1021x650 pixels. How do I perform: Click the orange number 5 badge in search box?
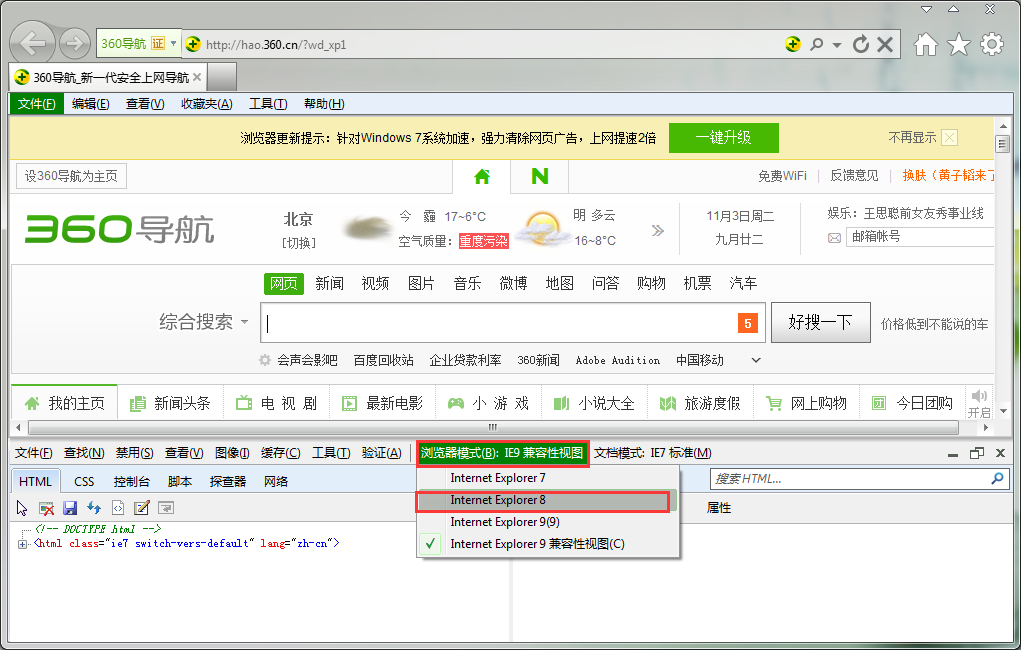[748, 323]
